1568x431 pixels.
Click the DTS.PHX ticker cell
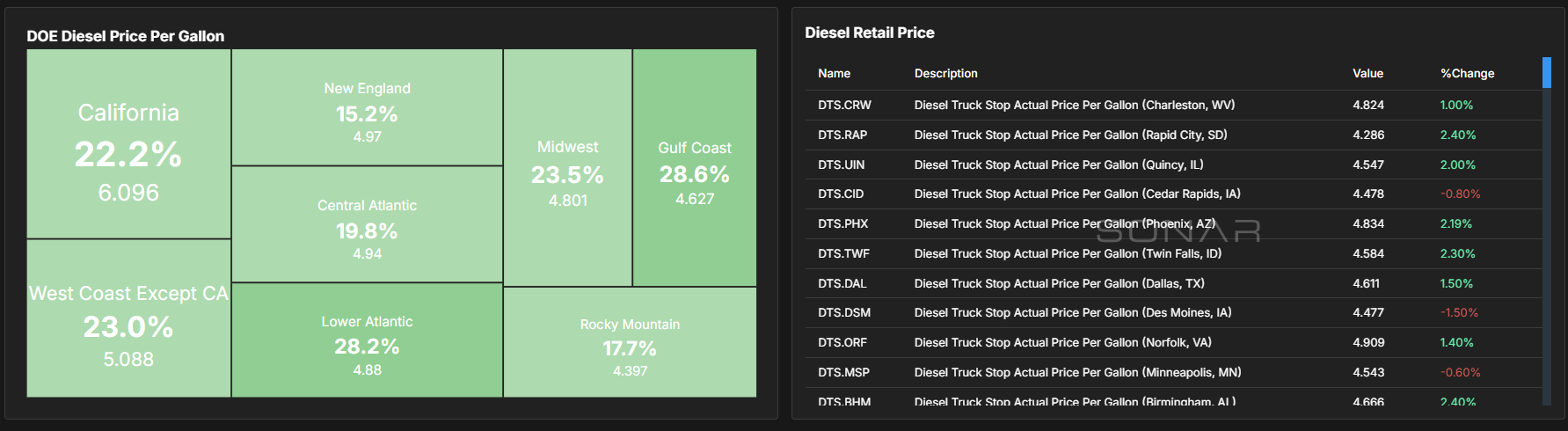tap(842, 223)
